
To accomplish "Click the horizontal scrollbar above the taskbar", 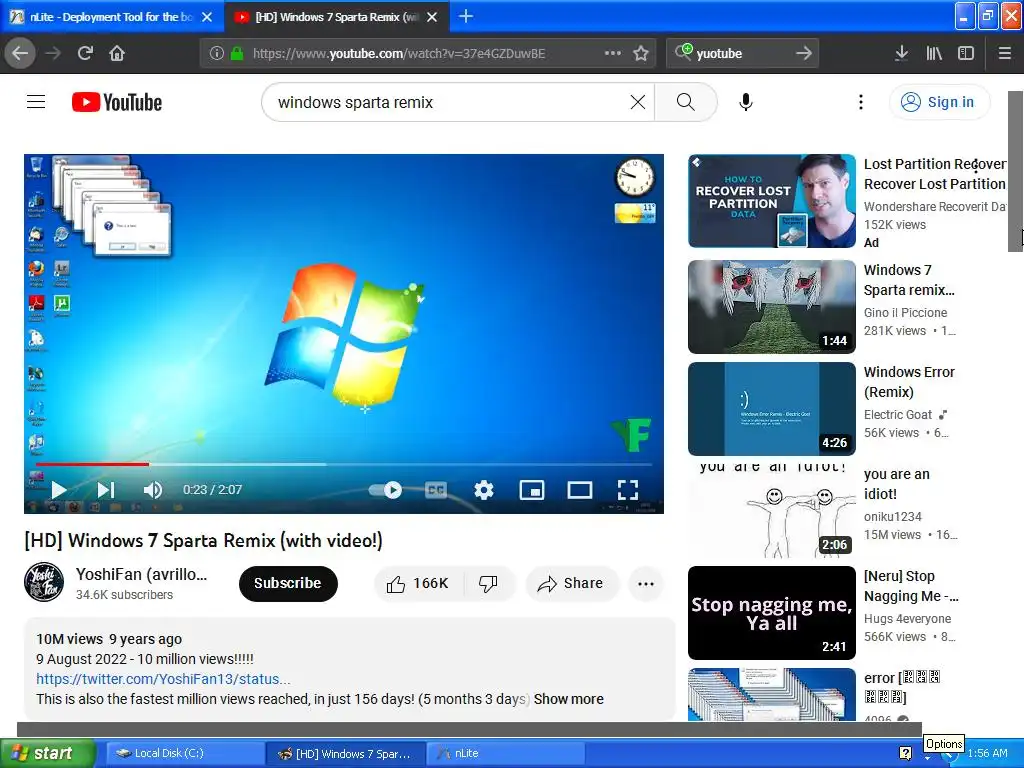I will [x=469, y=729].
